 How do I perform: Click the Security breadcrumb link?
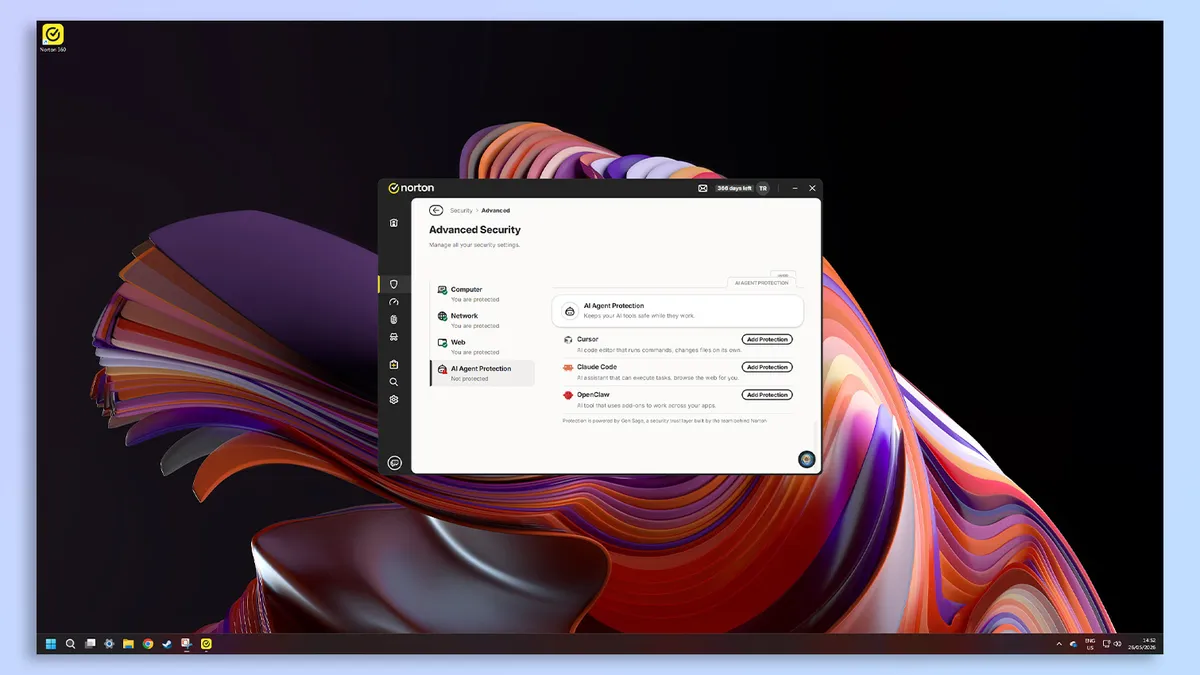(461, 211)
